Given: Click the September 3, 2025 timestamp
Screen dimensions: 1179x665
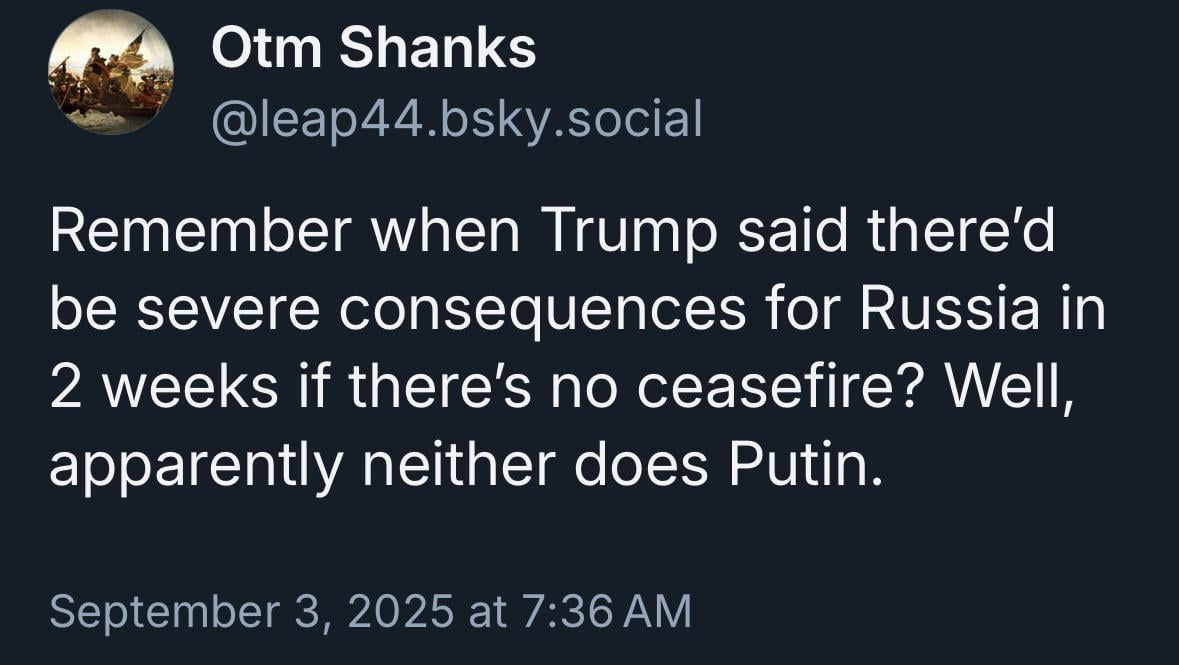Looking at the screenshot, I should click(370, 610).
